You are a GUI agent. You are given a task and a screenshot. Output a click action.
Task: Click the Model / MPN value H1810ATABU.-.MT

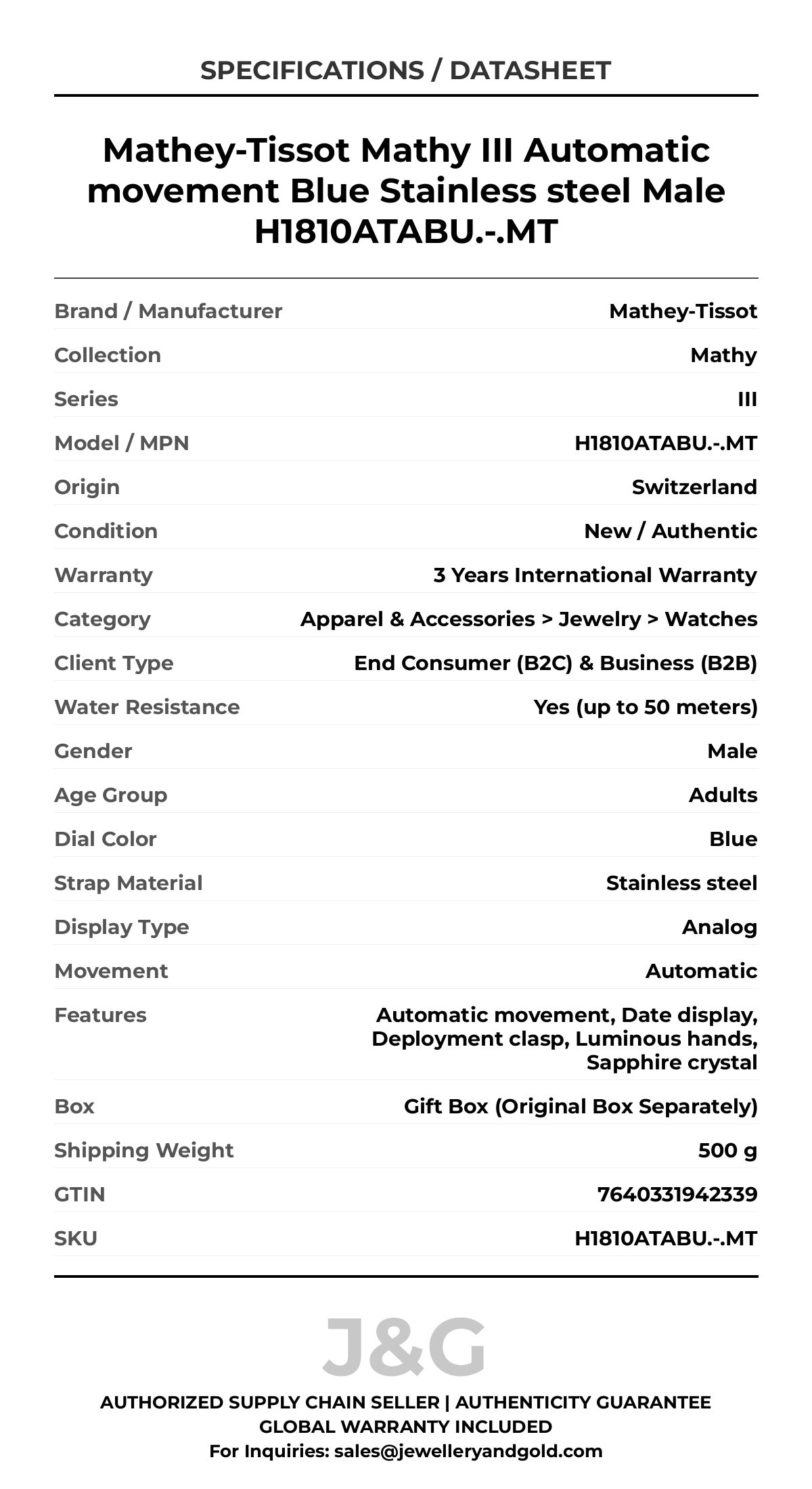pos(666,443)
